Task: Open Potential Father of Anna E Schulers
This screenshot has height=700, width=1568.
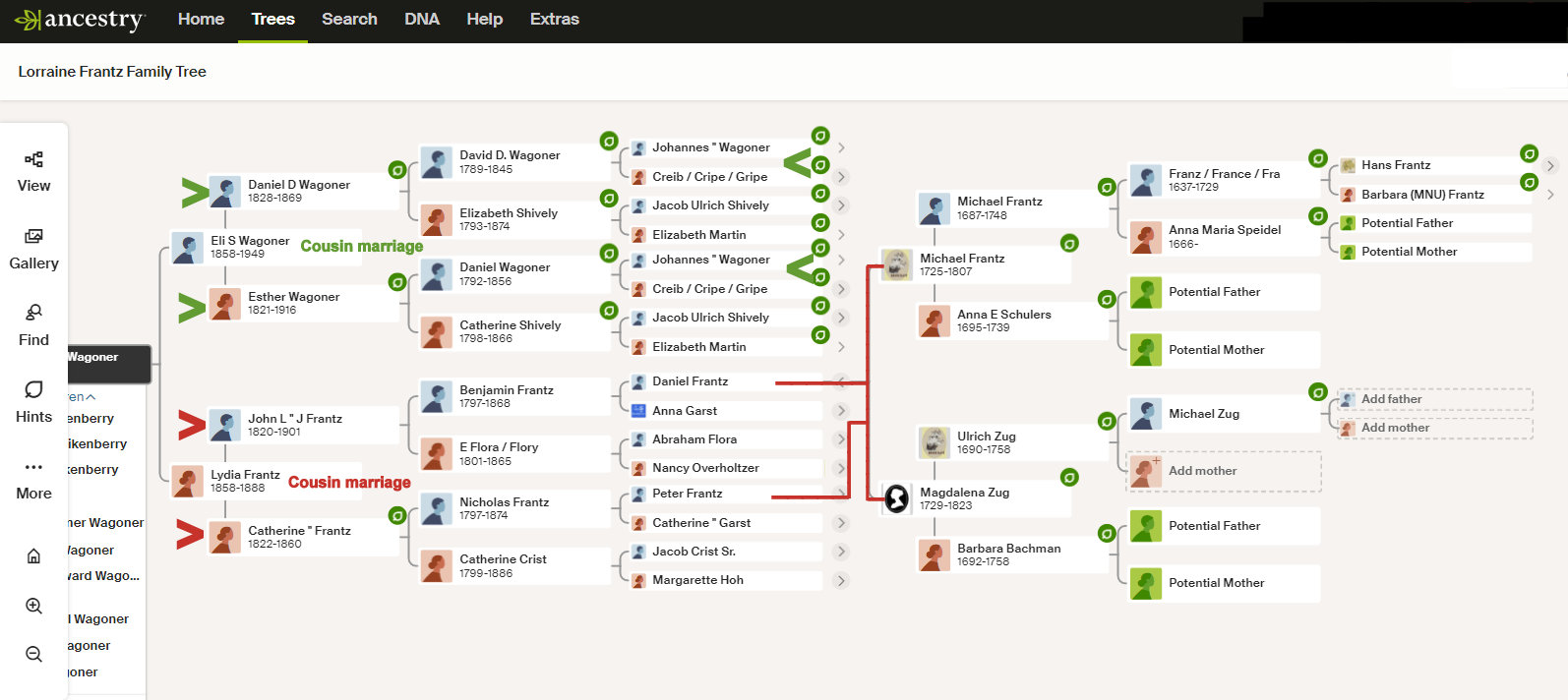Action: coord(1214,292)
